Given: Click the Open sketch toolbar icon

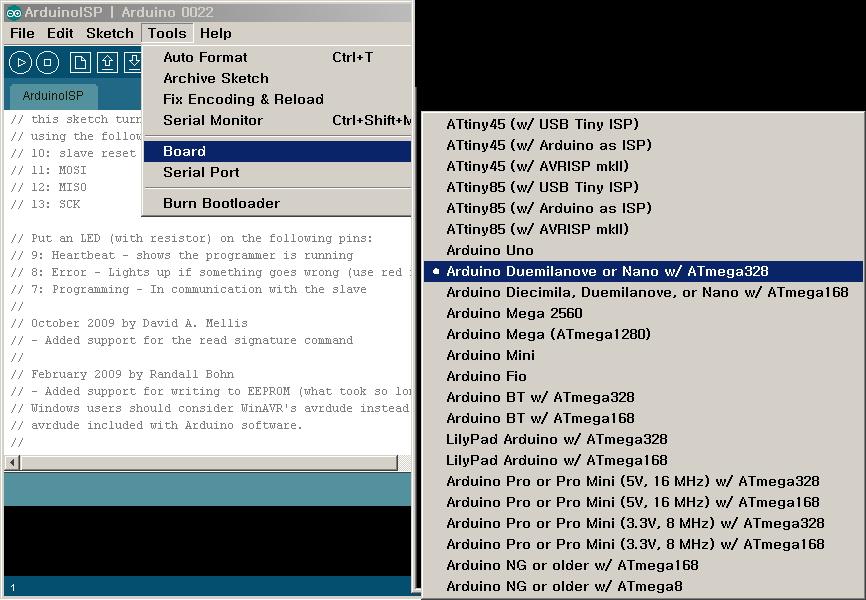Looking at the screenshot, I should (x=107, y=62).
